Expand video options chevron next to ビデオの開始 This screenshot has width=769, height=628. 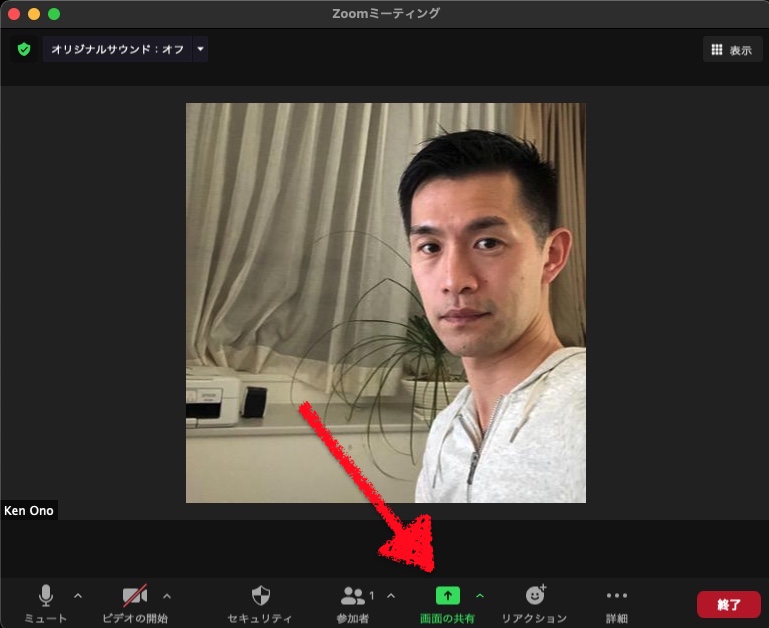click(x=167, y=596)
